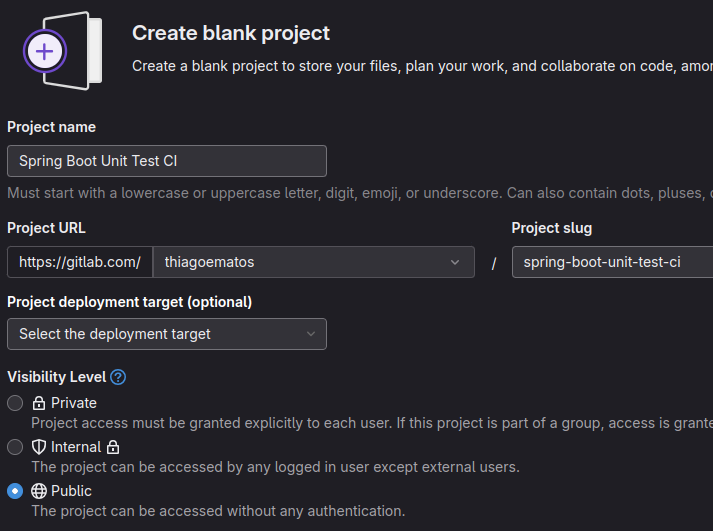Click the Create blank project plus icon
The height and width of the screenshot is (531, 713).
point(45,51)
